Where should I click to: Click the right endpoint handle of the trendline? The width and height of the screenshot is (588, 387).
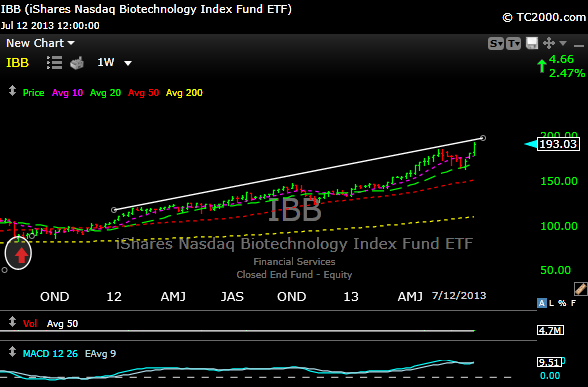point(483,138)
